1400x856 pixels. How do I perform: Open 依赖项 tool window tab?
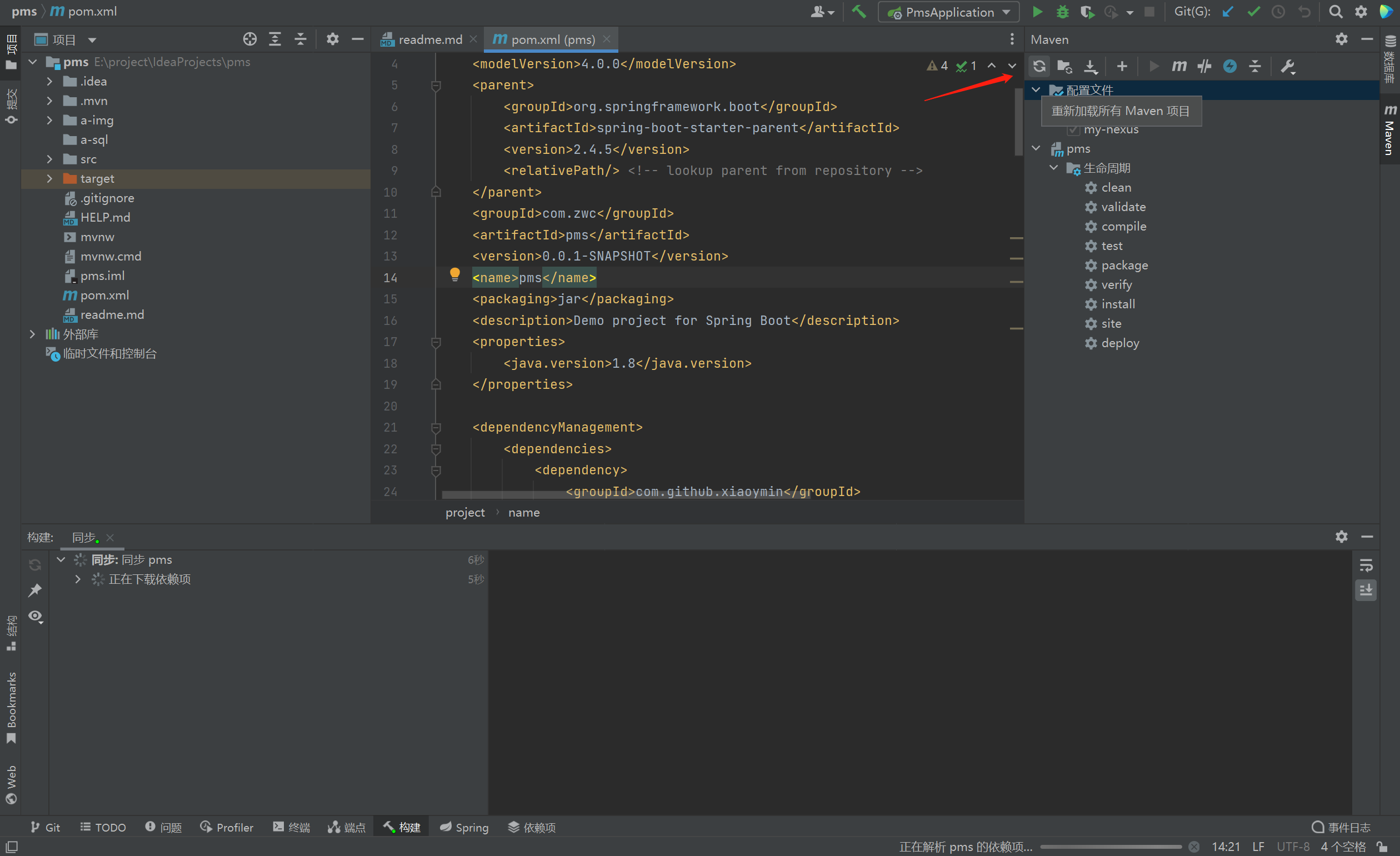532,827
